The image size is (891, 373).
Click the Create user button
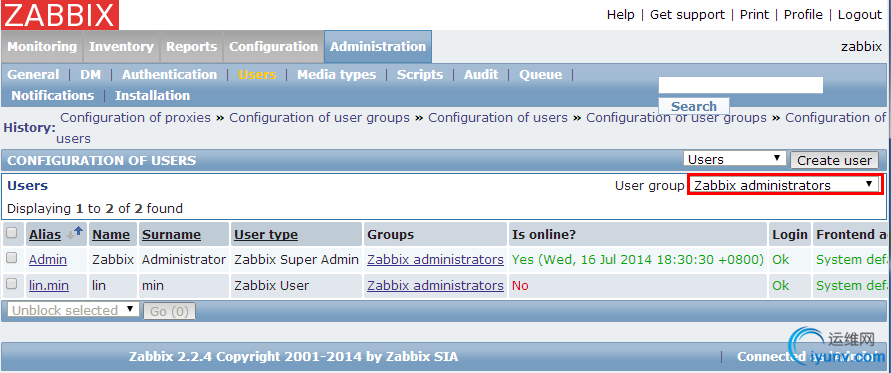pyautogui.click(x=834, y=160)
